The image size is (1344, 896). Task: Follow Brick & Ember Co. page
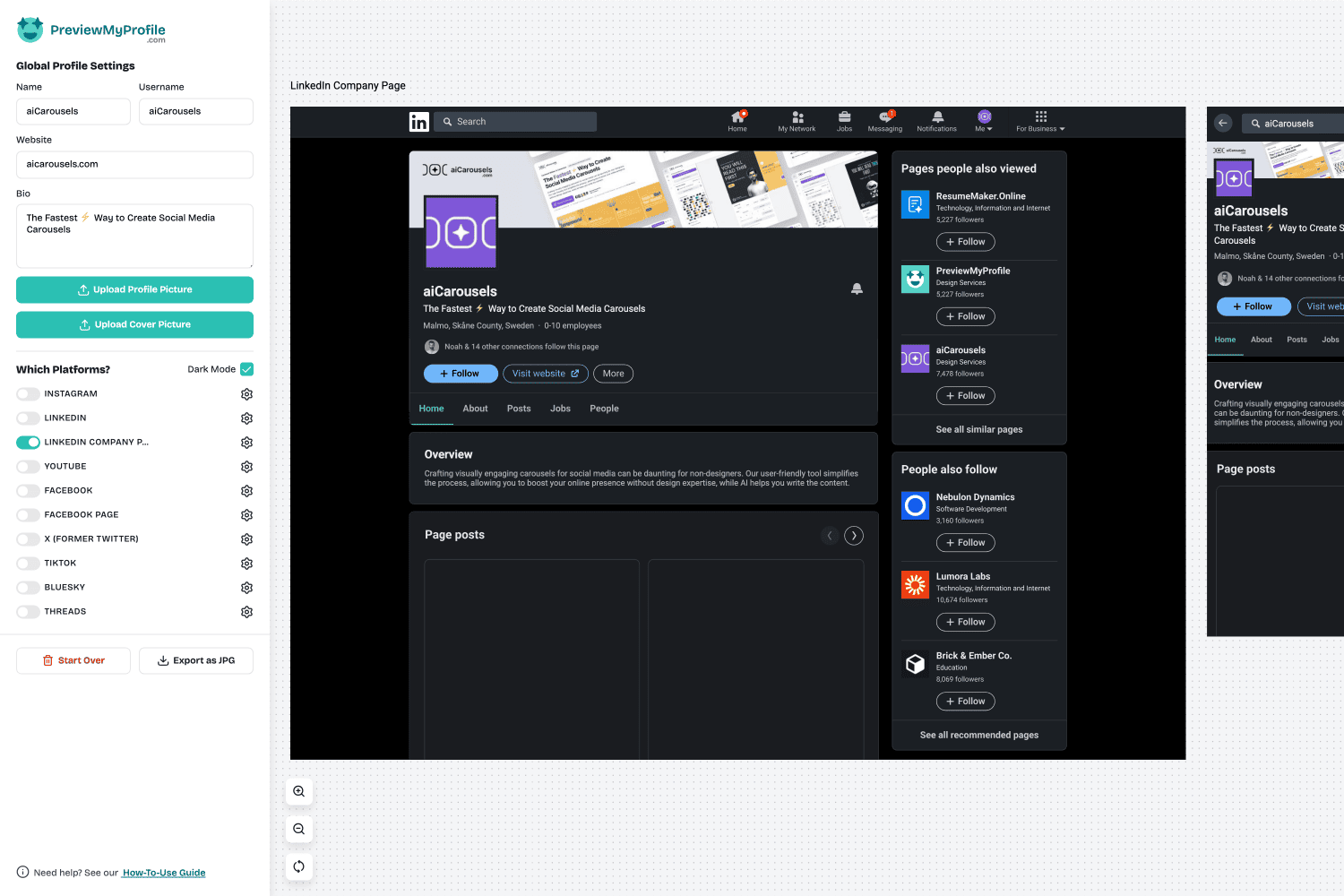click(966, 702)
